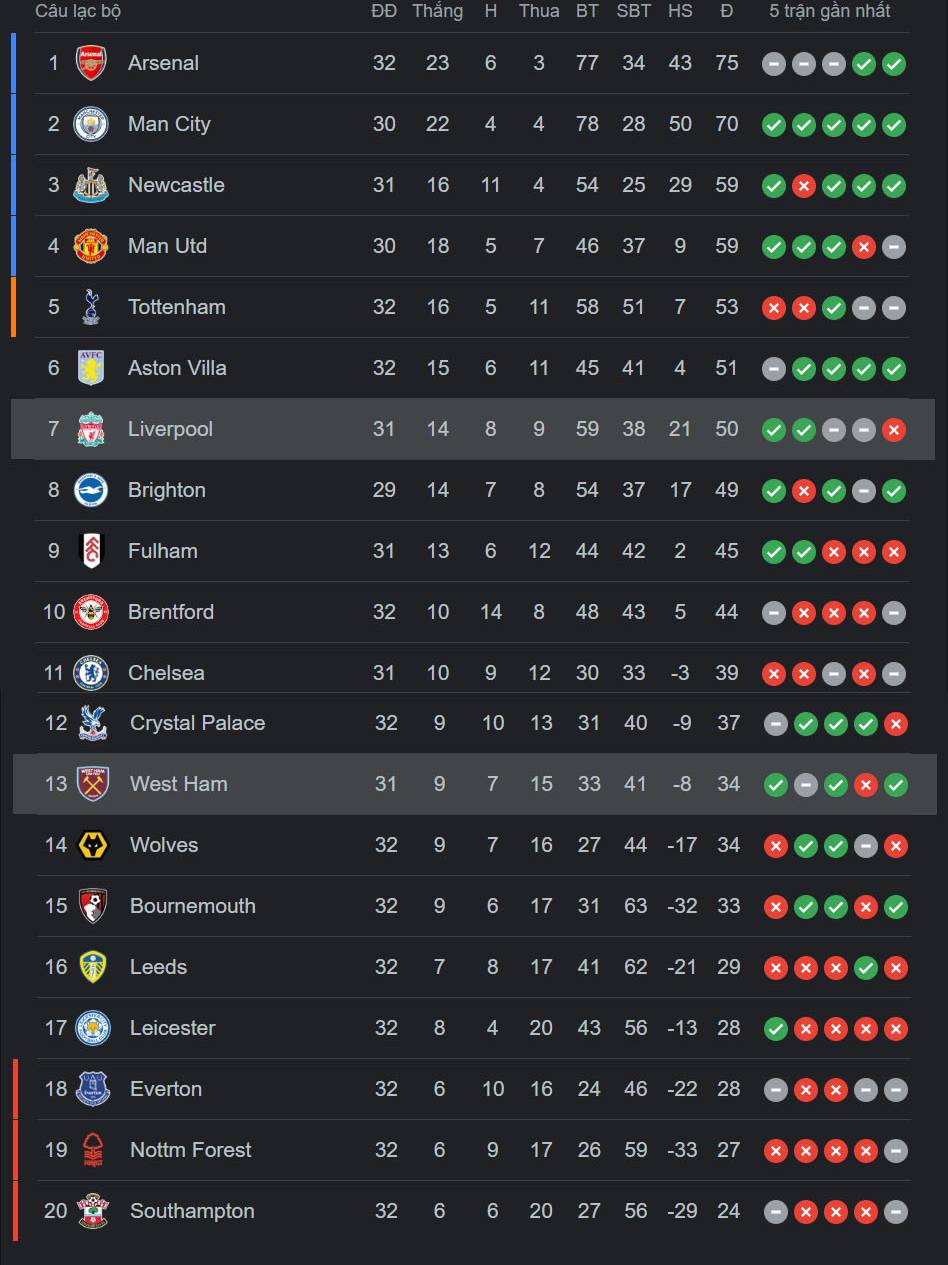The height and width of the screenshot is (1265, 948).
Task: Click the Nottm Forest tree crest
Action: point(93,1150)
